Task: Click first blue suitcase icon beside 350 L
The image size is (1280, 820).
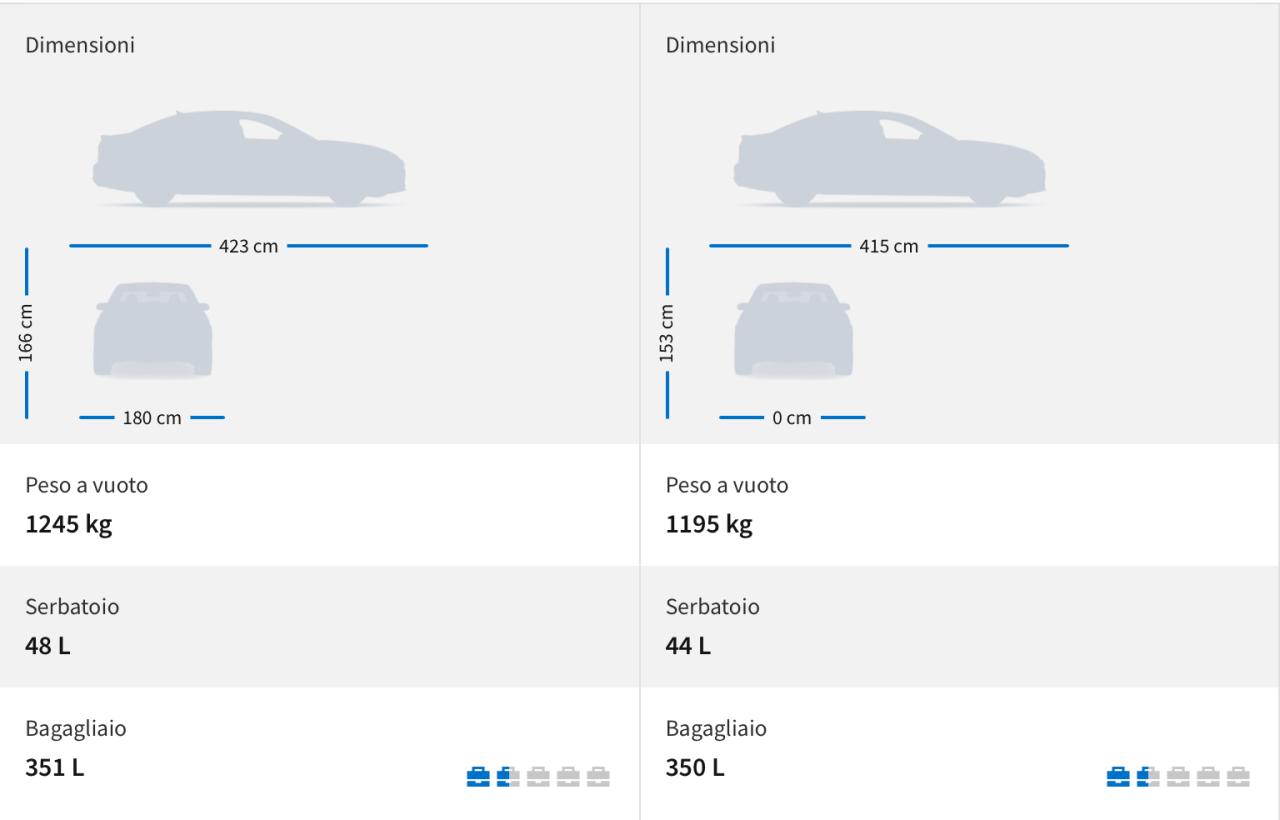Action: (x=1119, y=777)
